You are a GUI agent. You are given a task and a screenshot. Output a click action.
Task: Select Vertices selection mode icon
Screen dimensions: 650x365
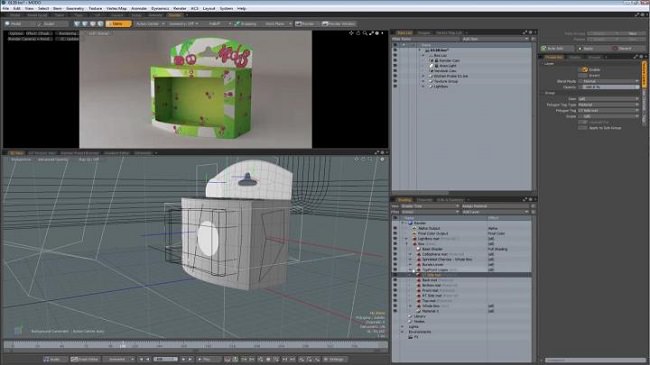[77, 24]
